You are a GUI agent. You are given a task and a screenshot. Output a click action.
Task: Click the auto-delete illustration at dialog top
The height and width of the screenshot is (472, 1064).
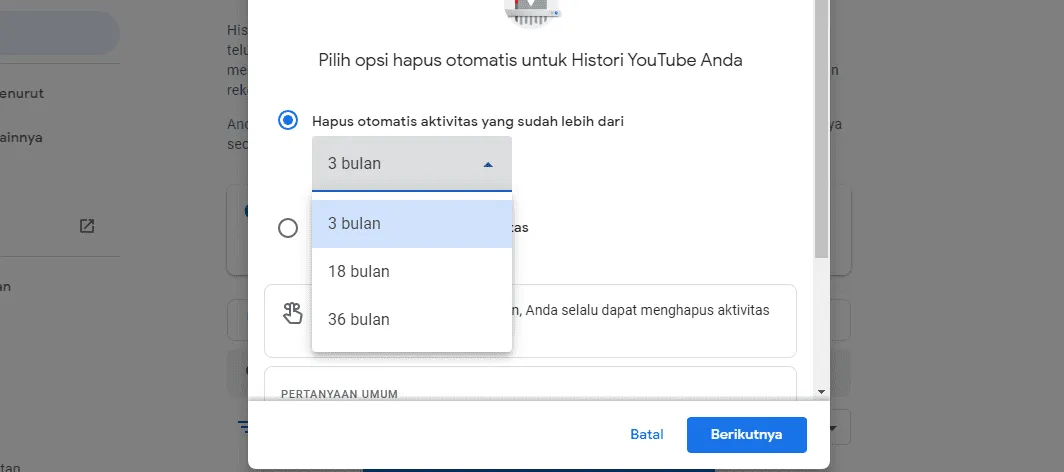click(x=533, y=14)
